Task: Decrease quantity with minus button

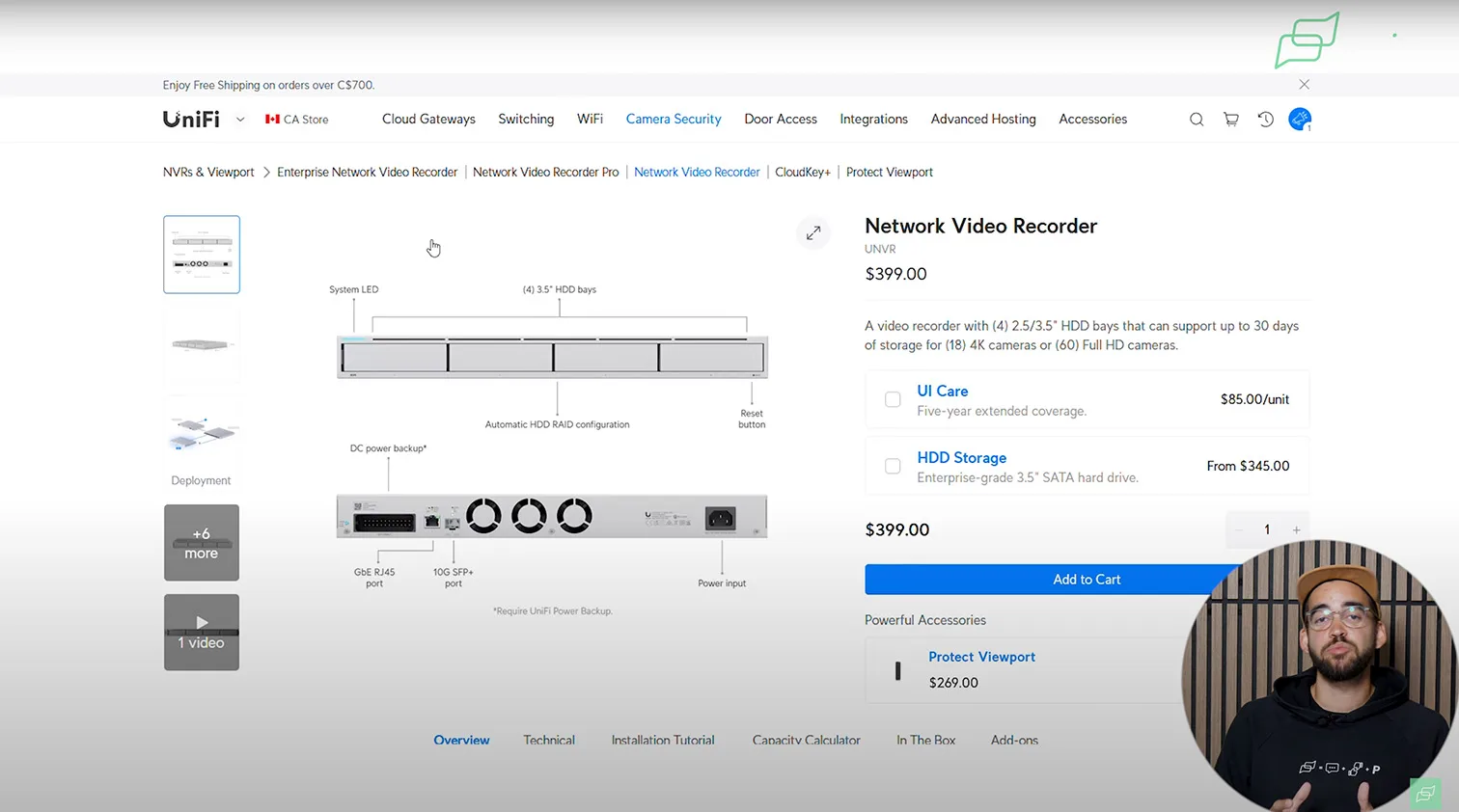Action: point(1239,529)
